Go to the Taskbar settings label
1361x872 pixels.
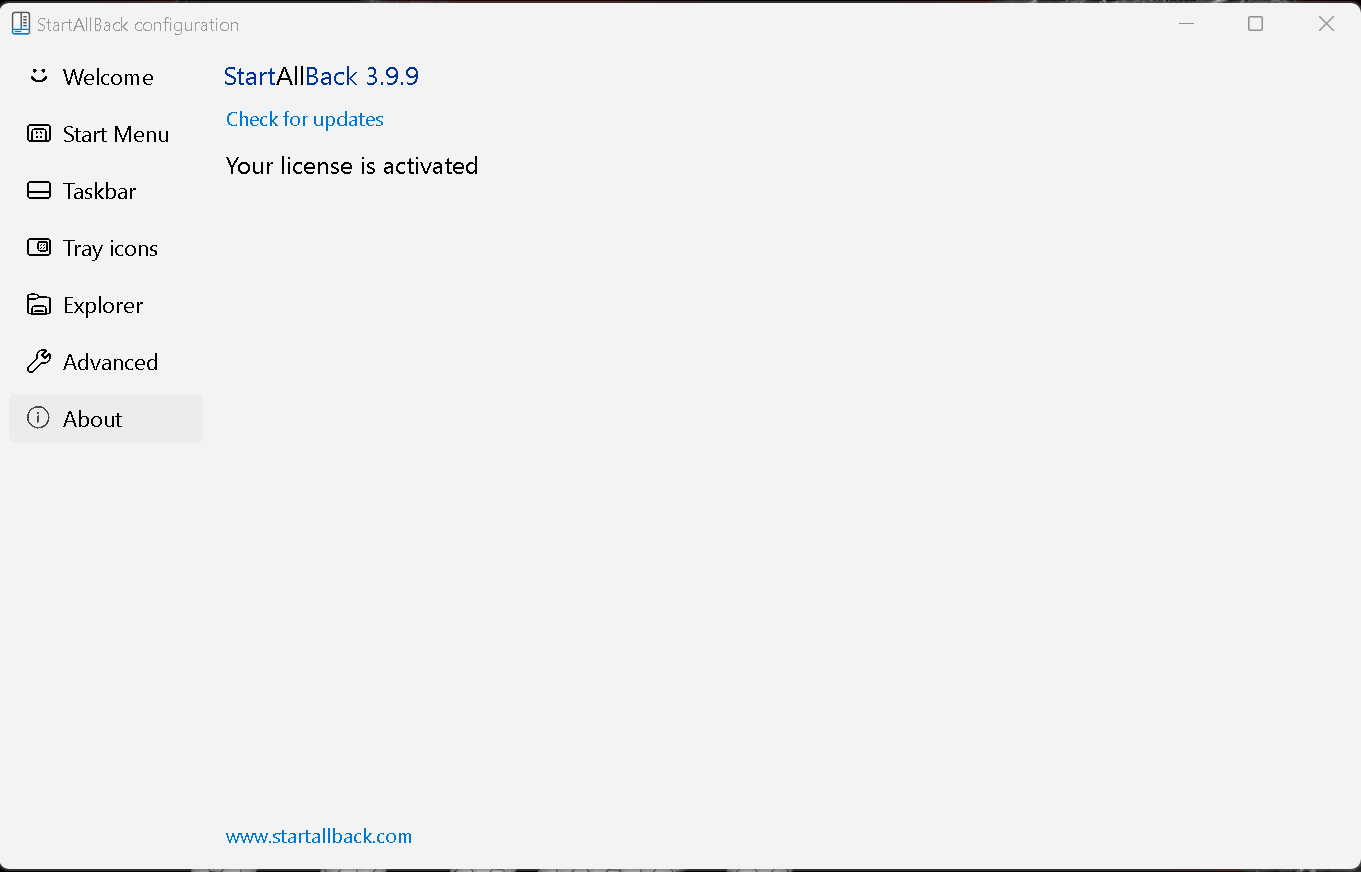(99, 191)
